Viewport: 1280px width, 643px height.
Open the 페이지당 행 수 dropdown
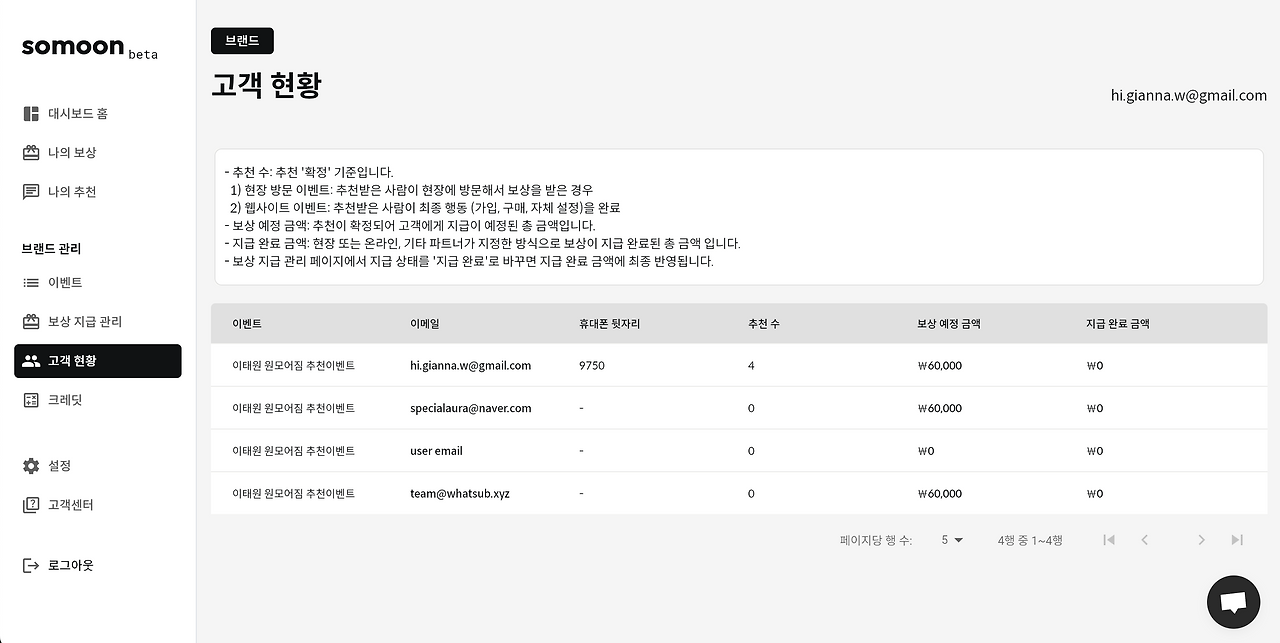coord(949,539)
